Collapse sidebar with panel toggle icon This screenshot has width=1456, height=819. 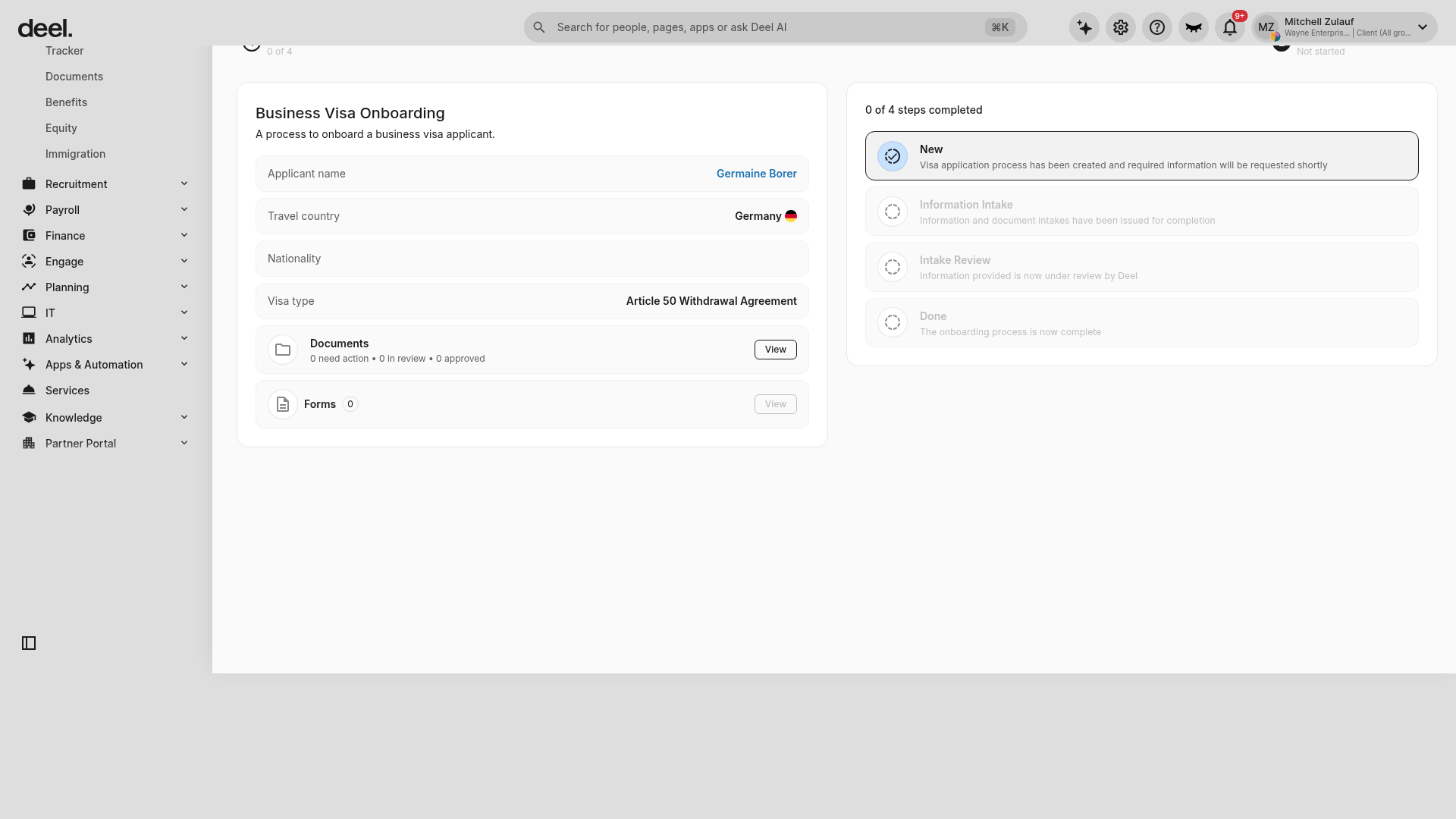[29, 643]
